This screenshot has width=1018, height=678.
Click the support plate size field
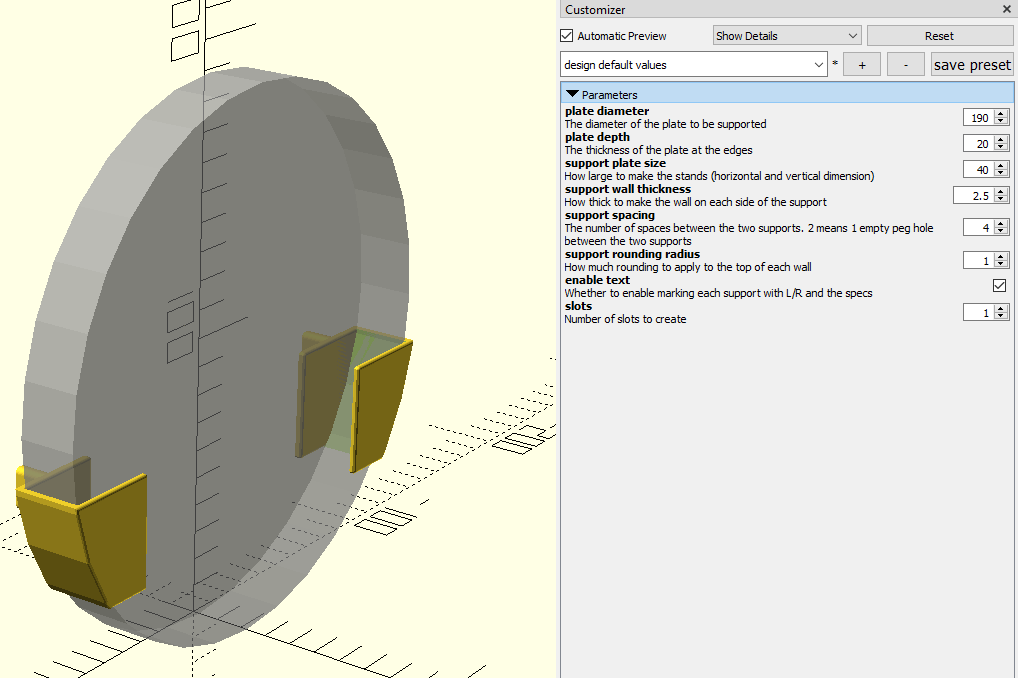977,170
